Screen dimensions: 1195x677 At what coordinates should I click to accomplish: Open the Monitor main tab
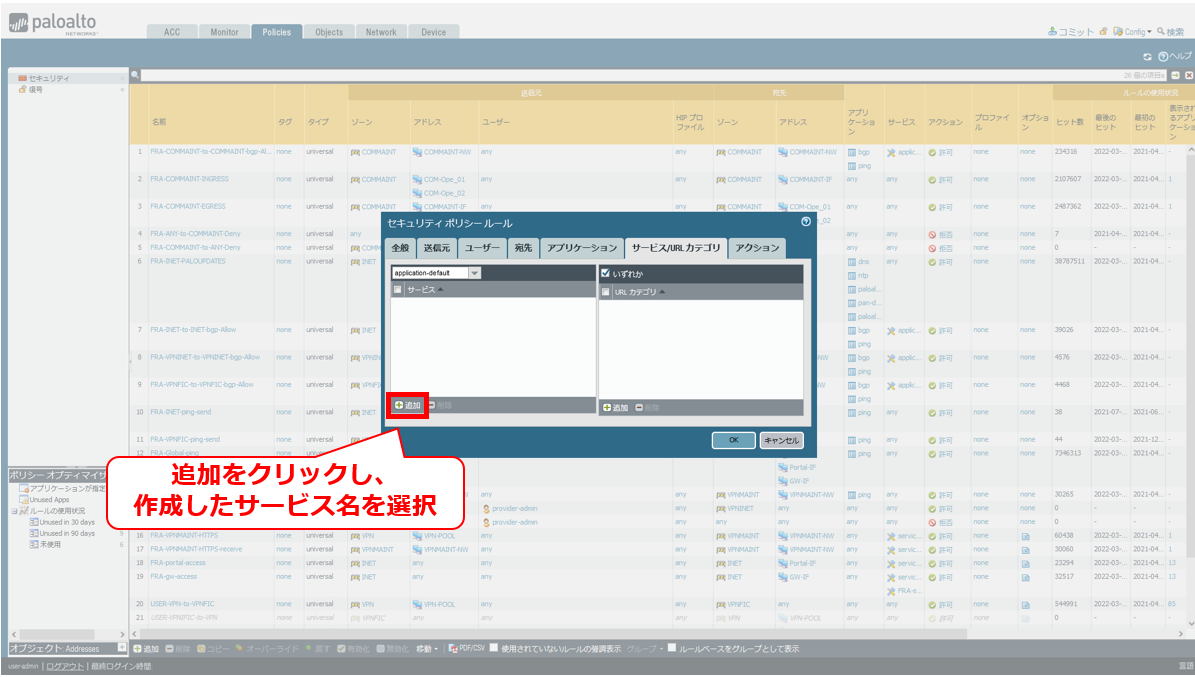[x=224, y=32]
